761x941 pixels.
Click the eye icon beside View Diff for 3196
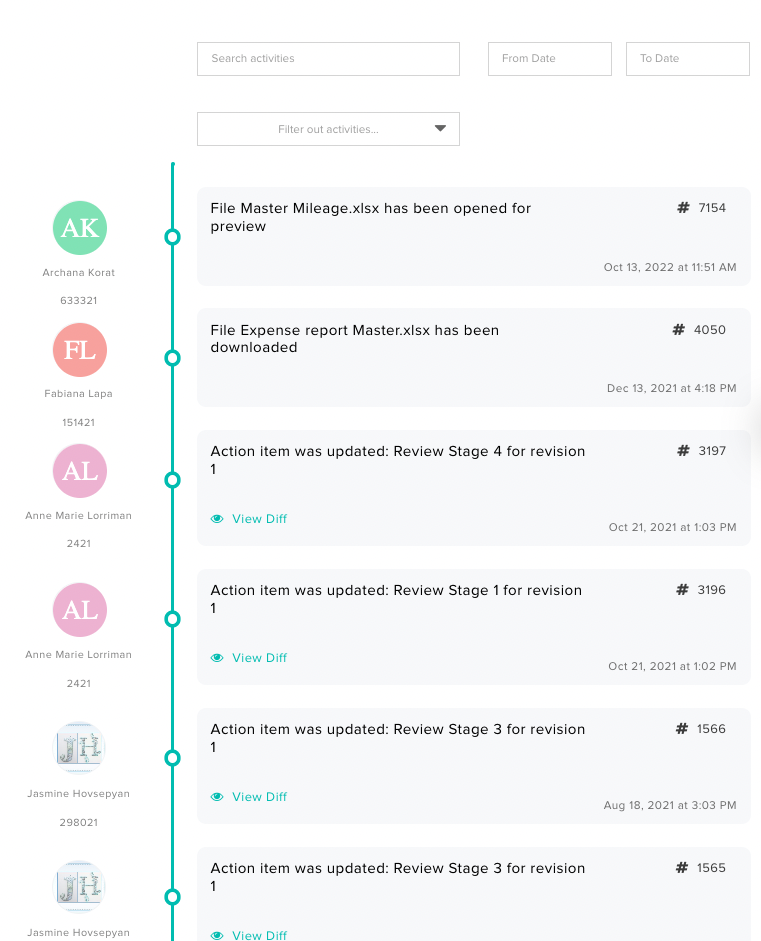pyautogui.click(x=217, y=658)
